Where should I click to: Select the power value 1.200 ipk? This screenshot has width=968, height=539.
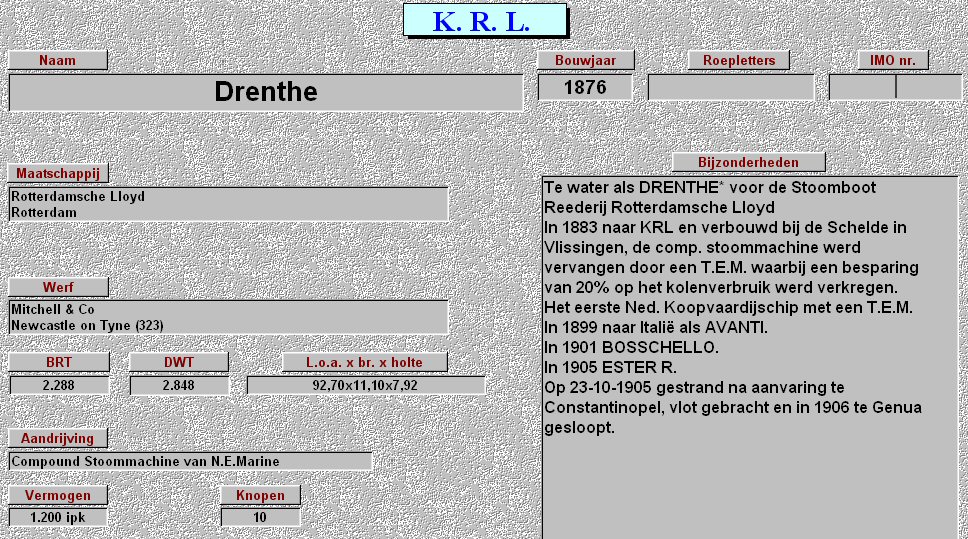[57, 517]
